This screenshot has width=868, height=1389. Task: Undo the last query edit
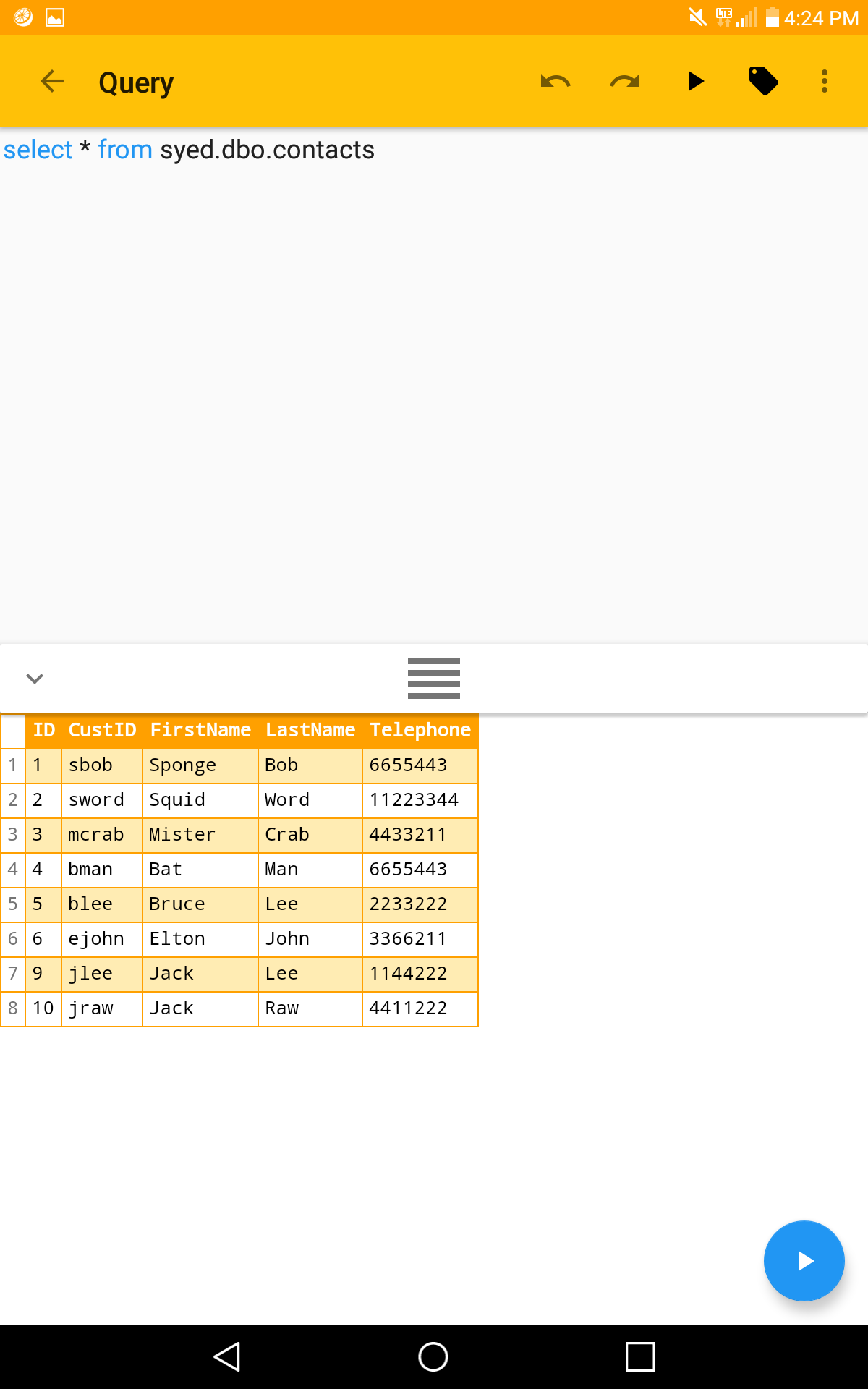click(556, 82)
